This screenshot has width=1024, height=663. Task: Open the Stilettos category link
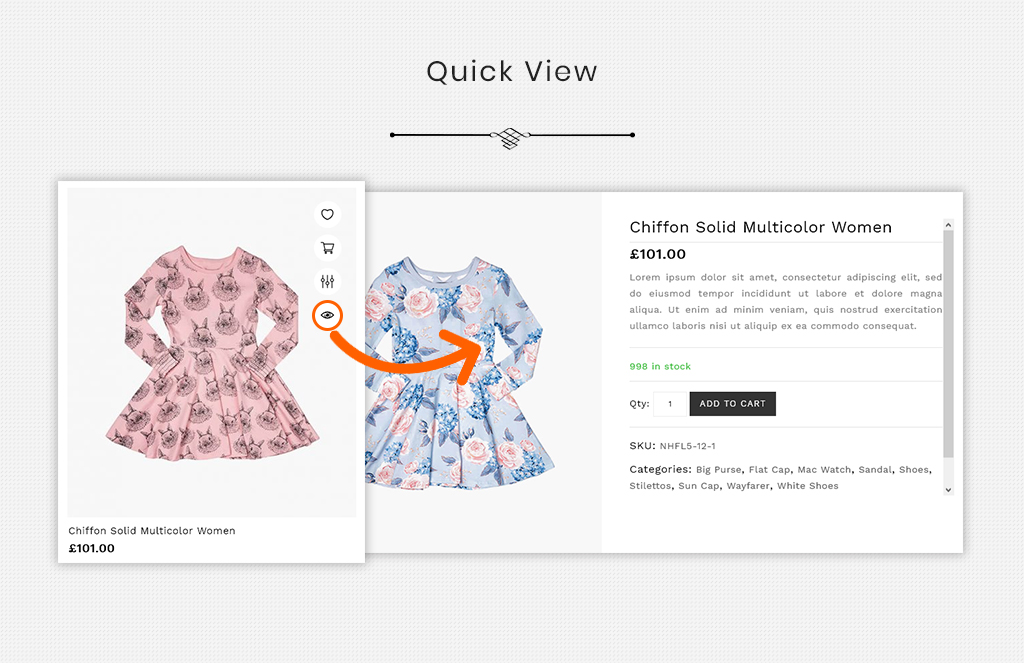coord(650,486)
